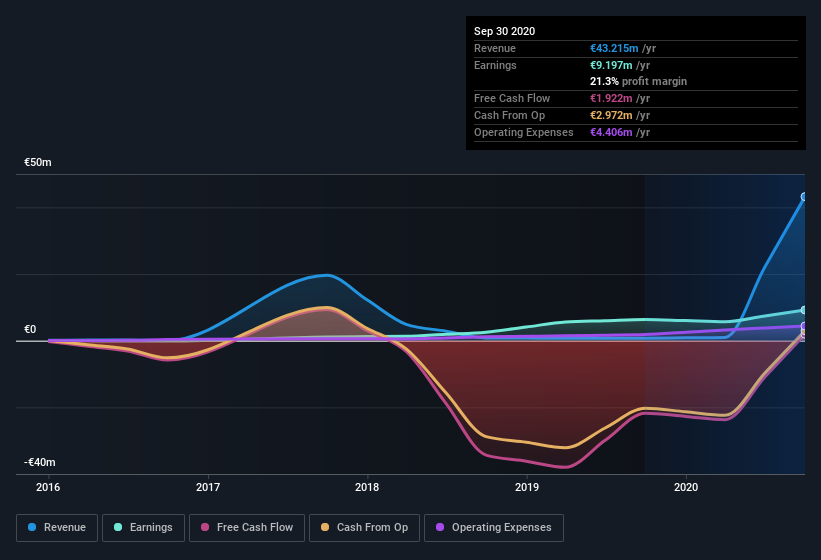Click the €0 y-axis label

(30, 329)
